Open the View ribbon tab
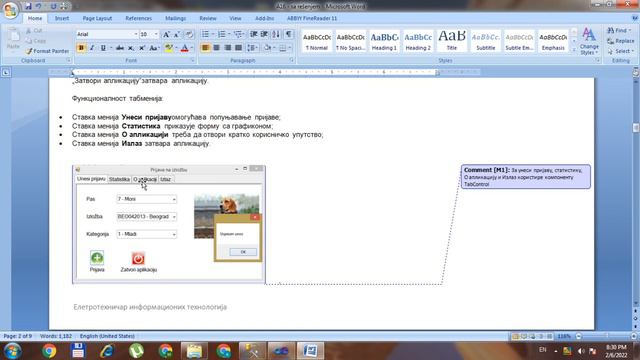This screenshot has width=640, height=360. pos(235,18)
